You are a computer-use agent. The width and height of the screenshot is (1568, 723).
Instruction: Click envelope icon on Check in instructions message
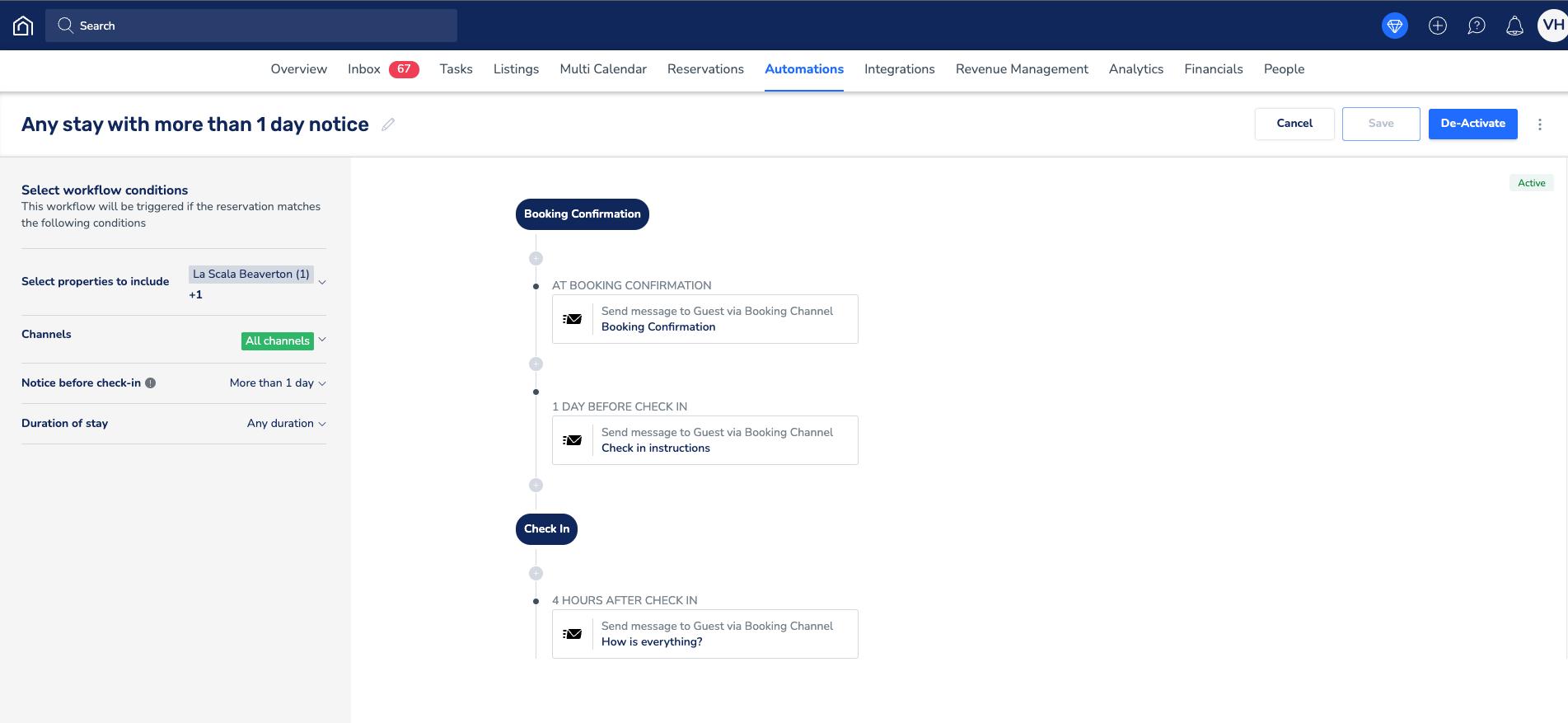573,440
